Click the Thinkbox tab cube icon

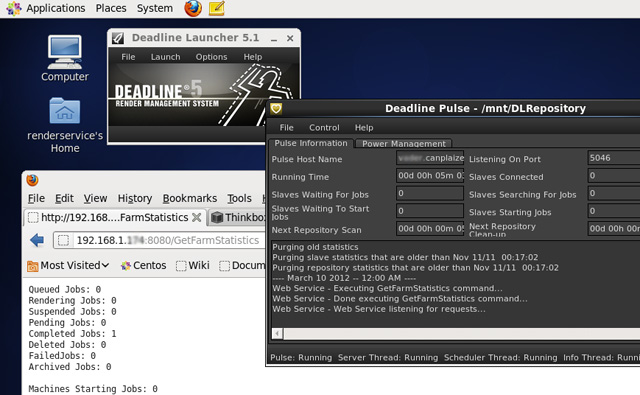point(217,218)
